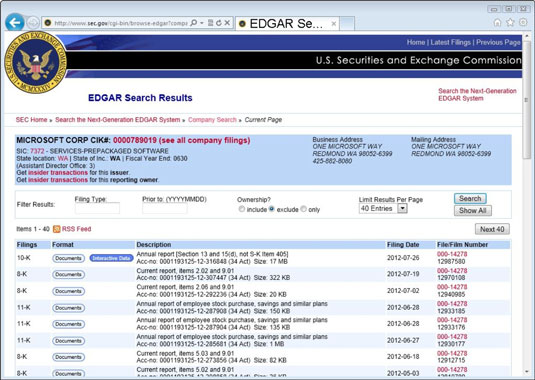
Task: Go to Previous Page header link
Action: [498, 42]
